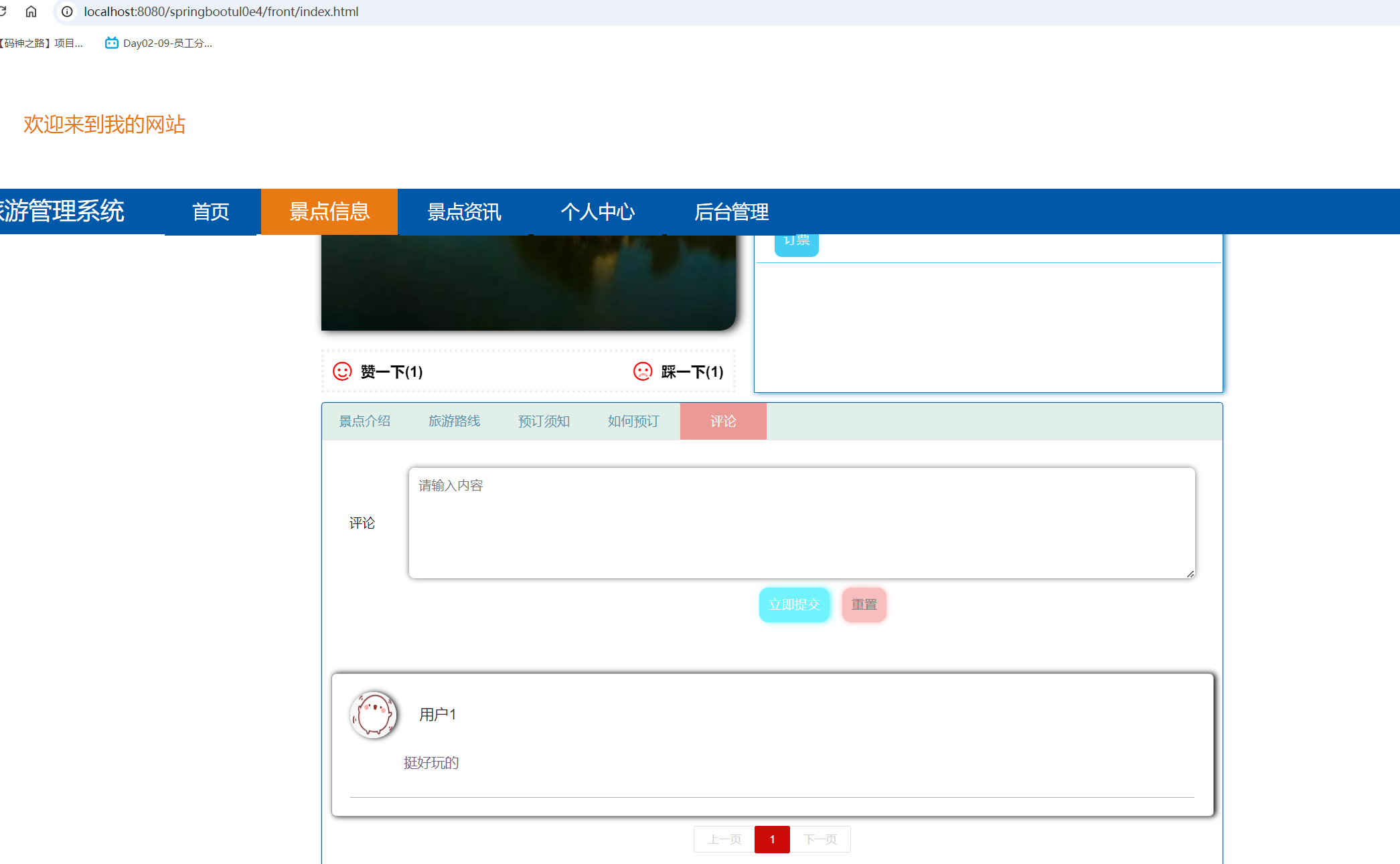Screen dimensions: 1400x864
Task: Open the 个人中心 menu item
Action: point(597,211)
